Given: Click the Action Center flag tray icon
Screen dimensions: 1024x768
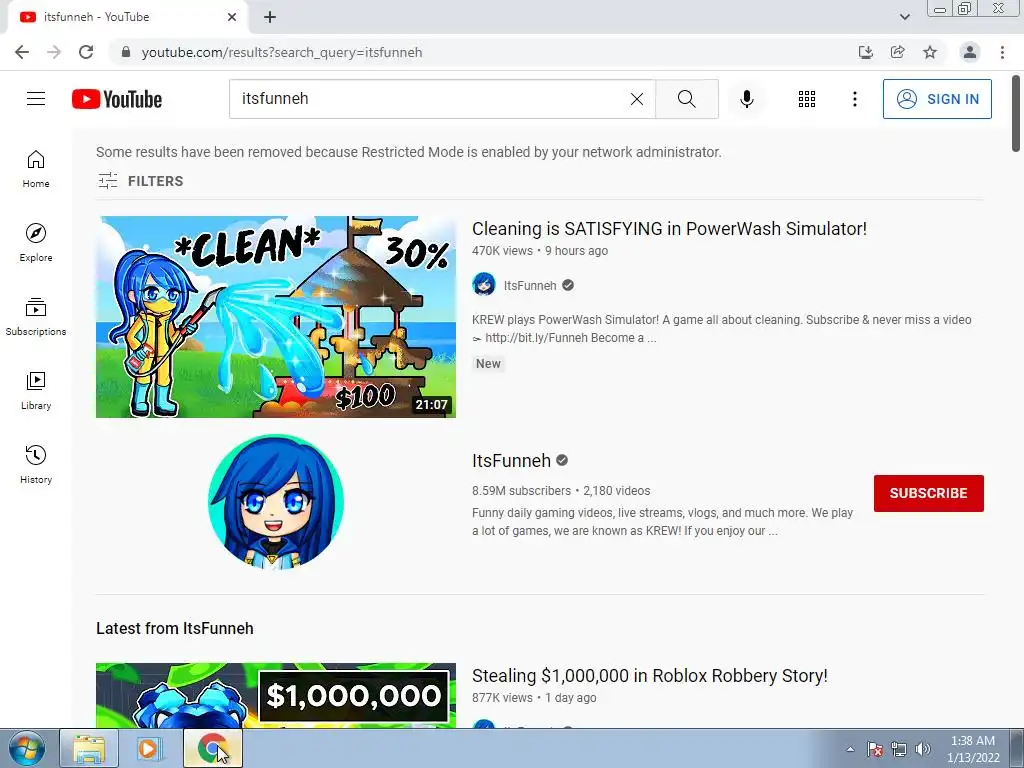Looking at the screenshot, I should (875, 749).
